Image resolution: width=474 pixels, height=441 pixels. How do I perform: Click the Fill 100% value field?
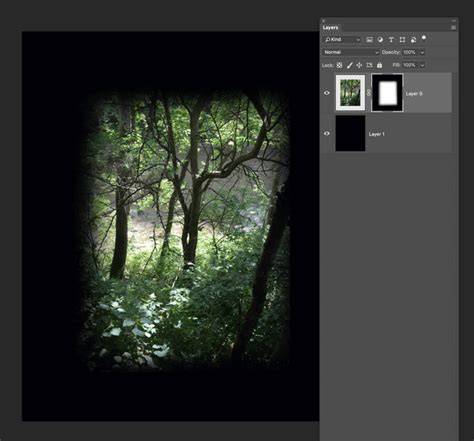click(410, 65)
